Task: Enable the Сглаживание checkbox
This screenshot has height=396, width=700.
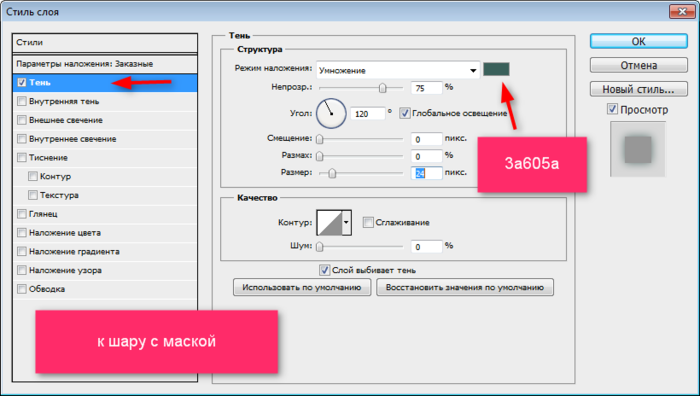Action: click(x=368, y=222)
